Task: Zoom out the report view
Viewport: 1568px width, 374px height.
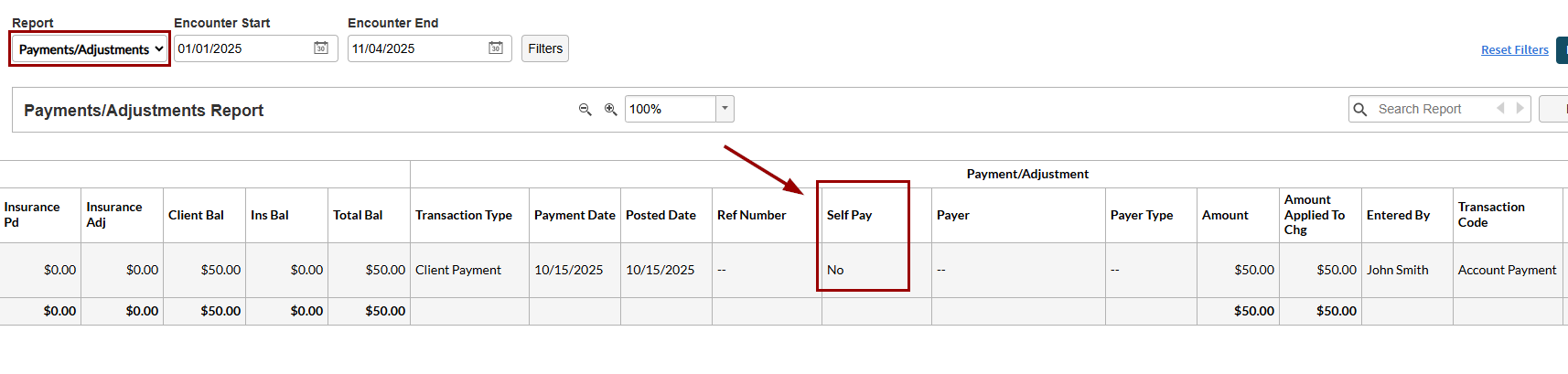Action: (x=585, y=110)
